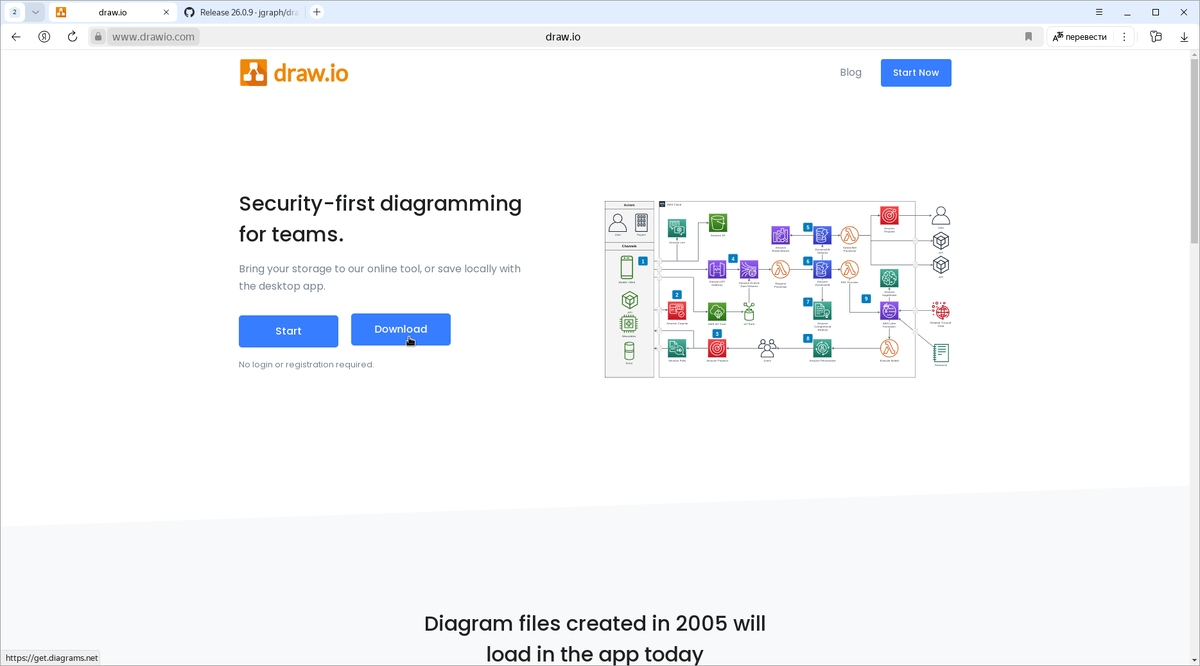Click 'No login or registration required.' text
The image size is (1200, 666).
point(306,365)
